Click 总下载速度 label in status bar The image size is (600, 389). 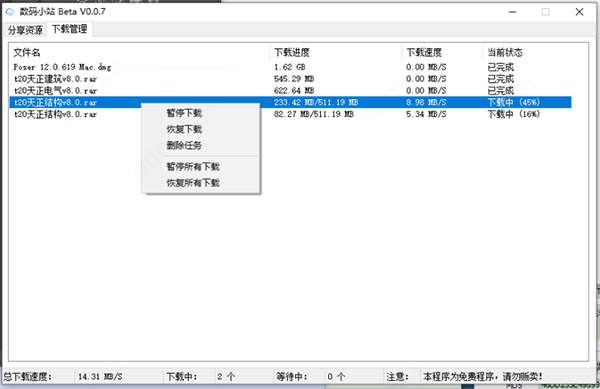tap(27, 377)
